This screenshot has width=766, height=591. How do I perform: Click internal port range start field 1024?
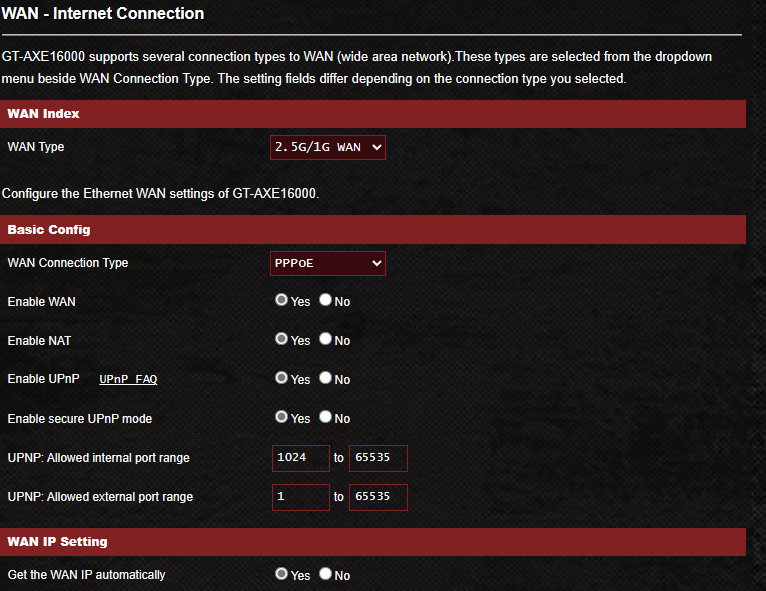tap(300, 458)
